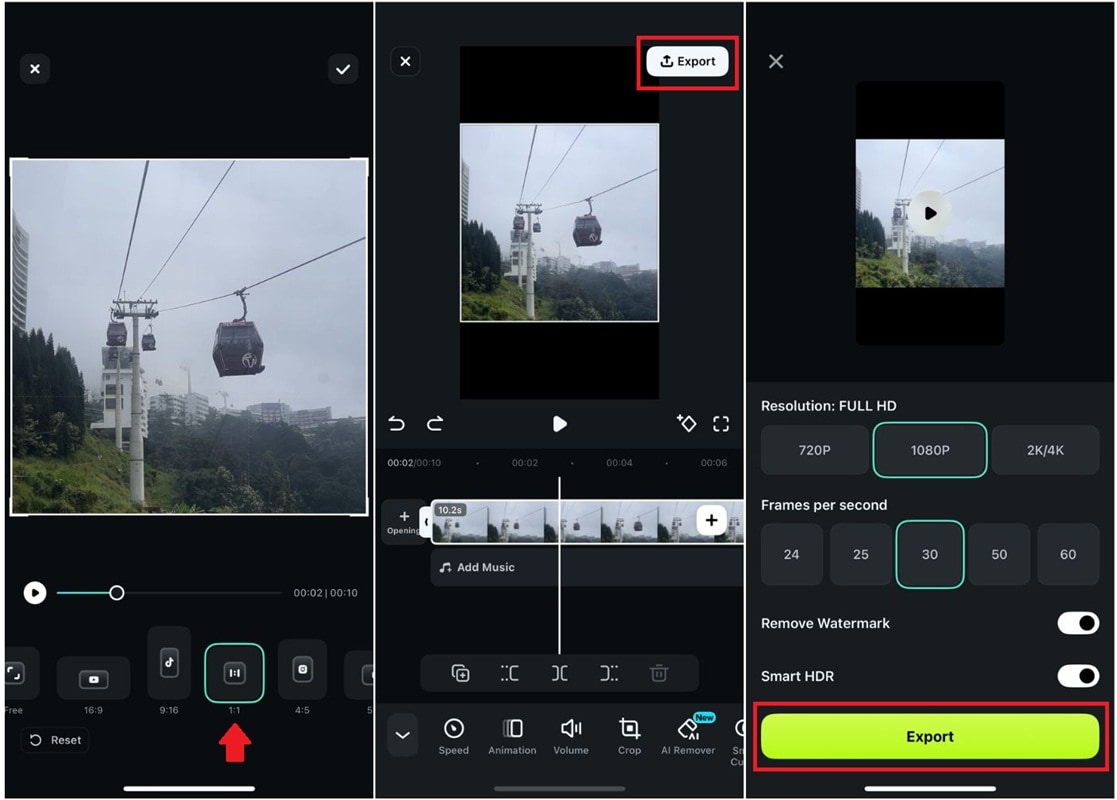Open the AI Remover tool

pos(688,735)
